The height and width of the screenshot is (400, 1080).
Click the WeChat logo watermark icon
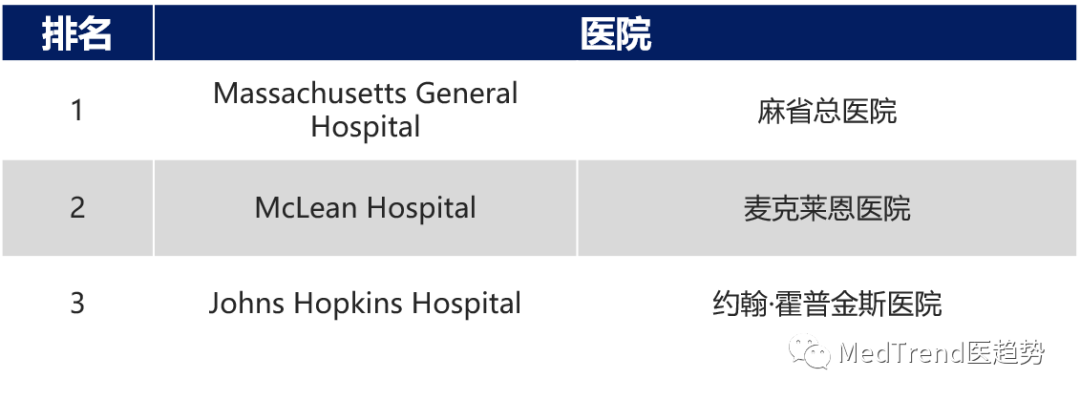pyautogui.click(x=810, y=352)
